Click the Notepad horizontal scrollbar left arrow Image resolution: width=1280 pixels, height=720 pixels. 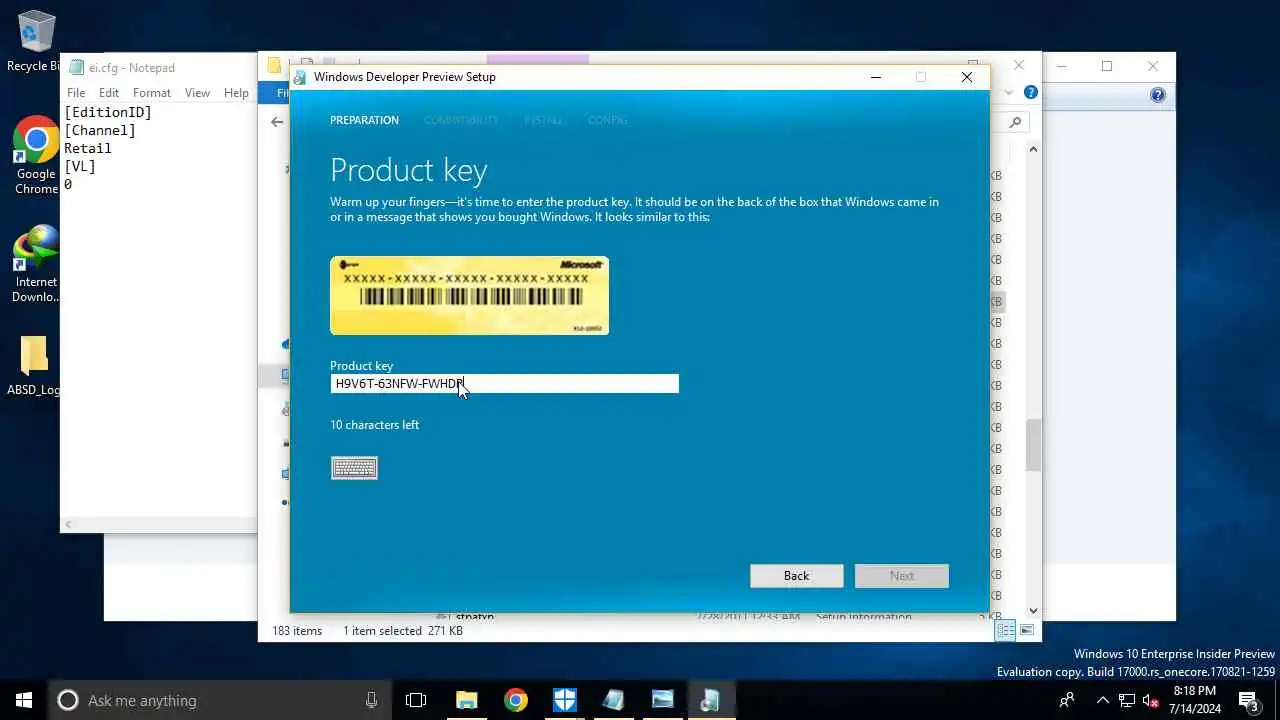click(69, 525)
